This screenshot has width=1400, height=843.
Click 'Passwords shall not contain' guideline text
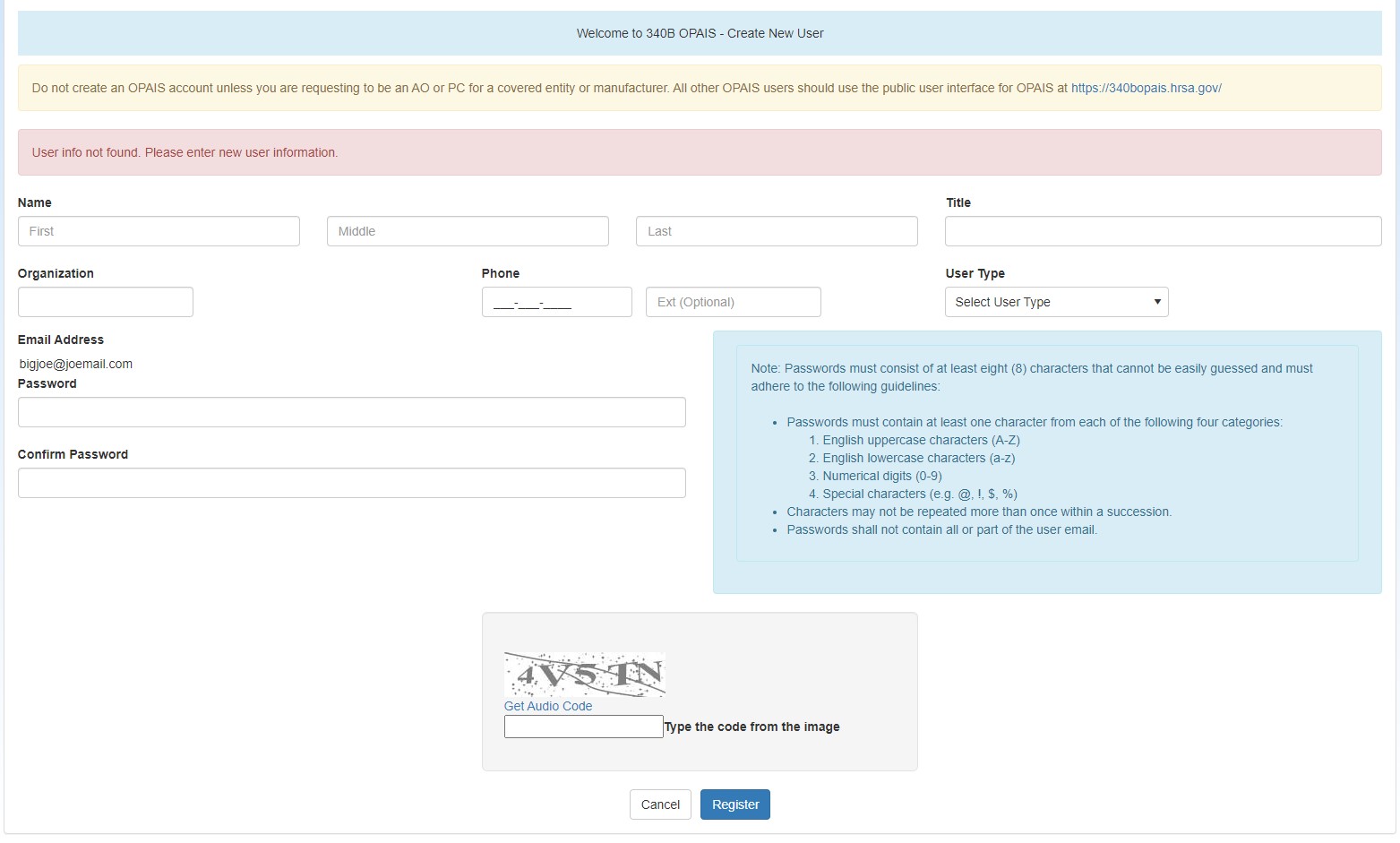[942, 529]
